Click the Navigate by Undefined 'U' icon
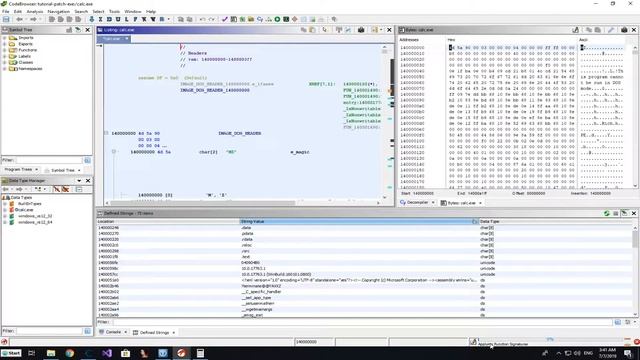Image resolution: width=640 pixels, height=360 pixels. pos(118,19)
